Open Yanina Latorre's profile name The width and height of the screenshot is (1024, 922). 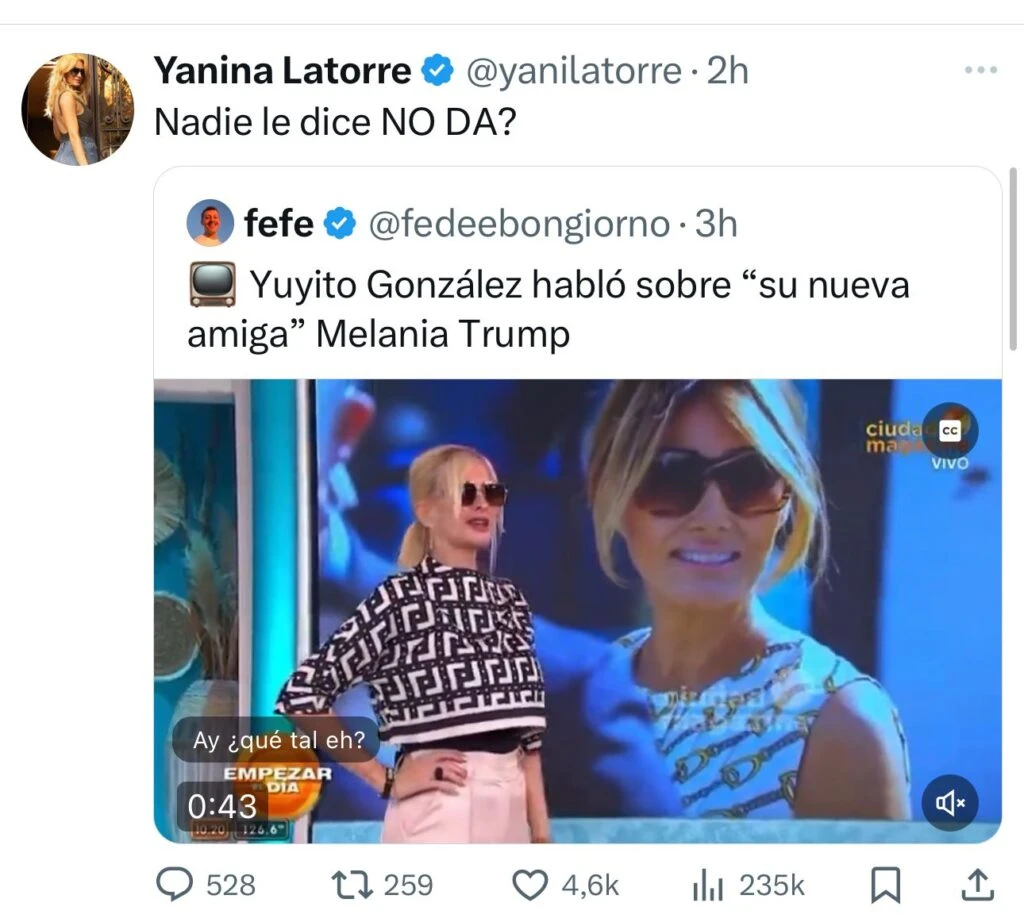pos(282,71)
